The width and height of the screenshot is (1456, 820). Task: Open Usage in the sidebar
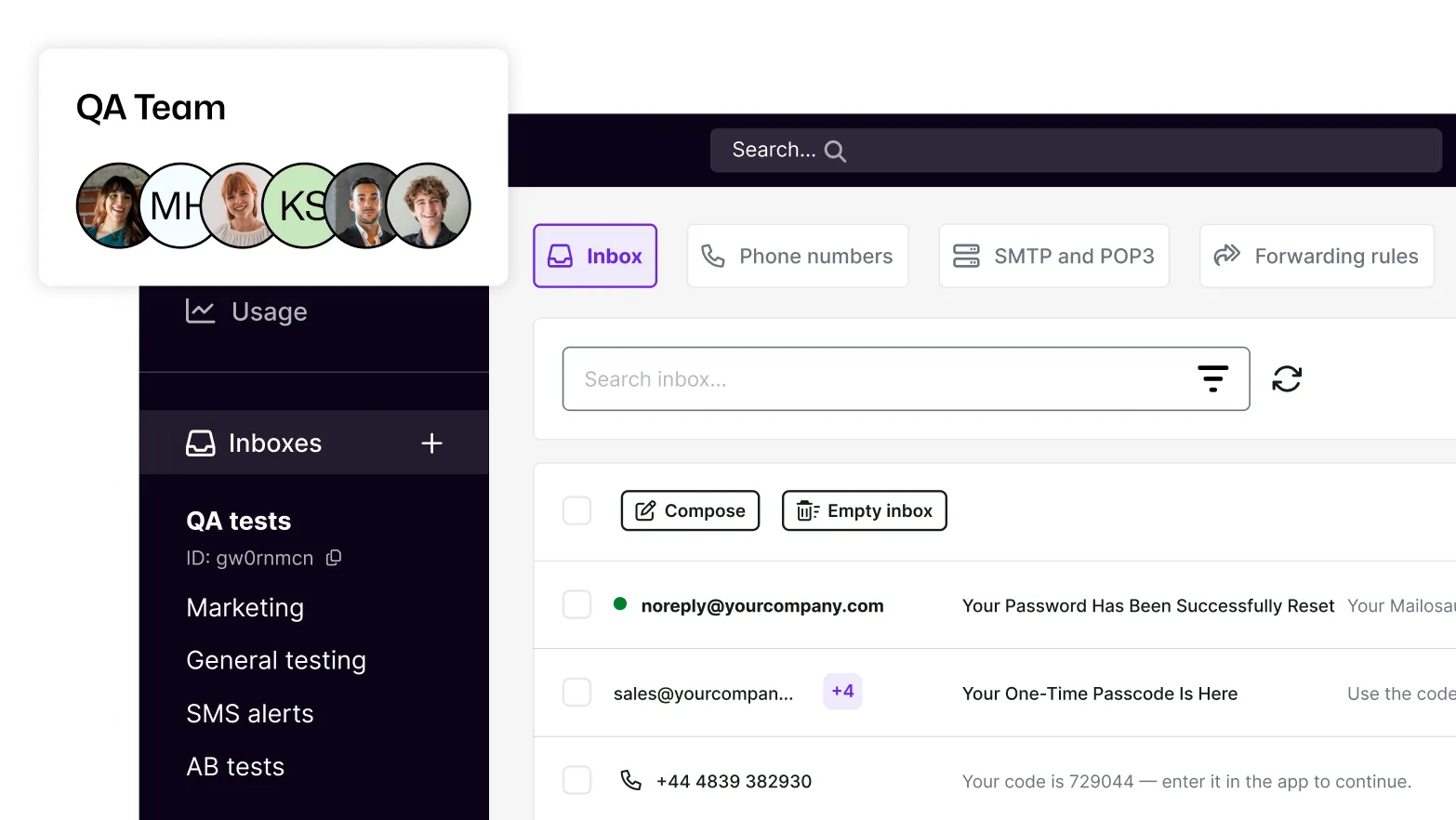[270, 311]
